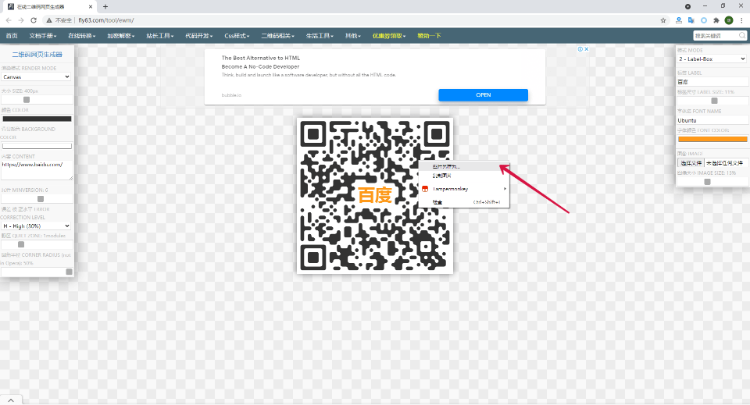Click the ad info icon on the banner
This screenshot has height=405, width=750.
click(x=580, y=49)
